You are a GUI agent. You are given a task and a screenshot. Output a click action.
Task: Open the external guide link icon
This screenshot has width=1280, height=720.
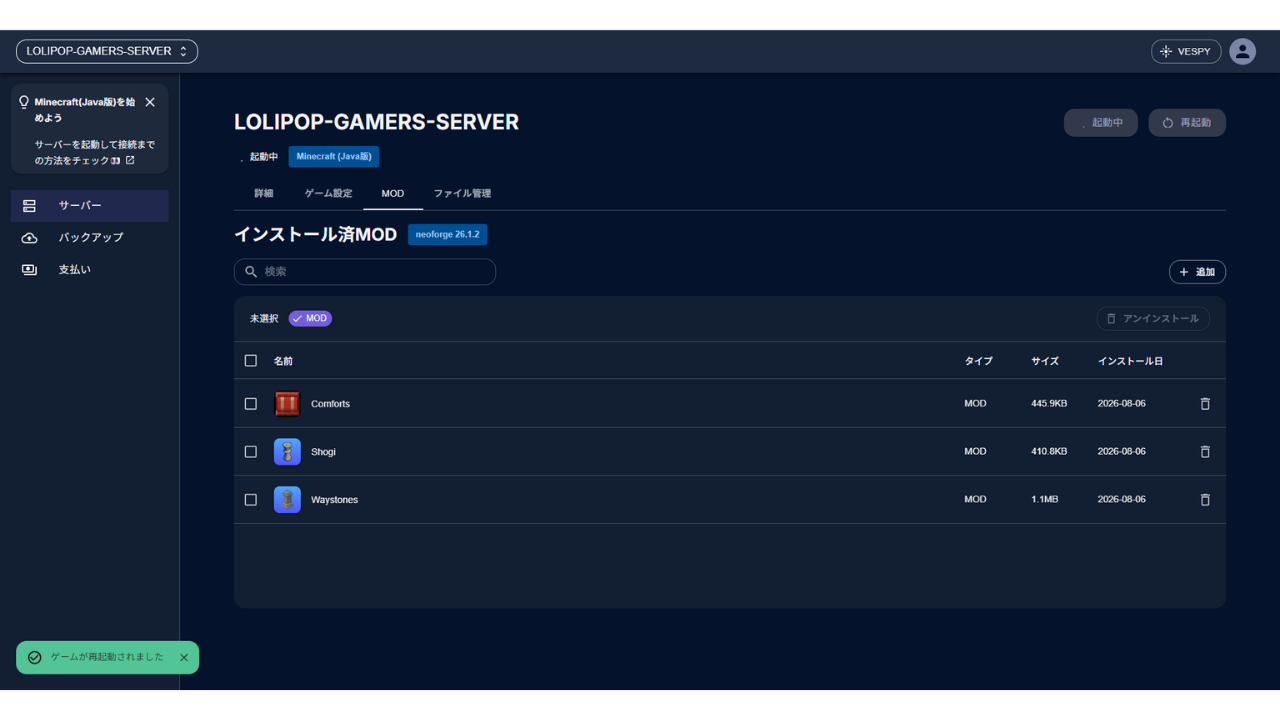tap(130, 160)
